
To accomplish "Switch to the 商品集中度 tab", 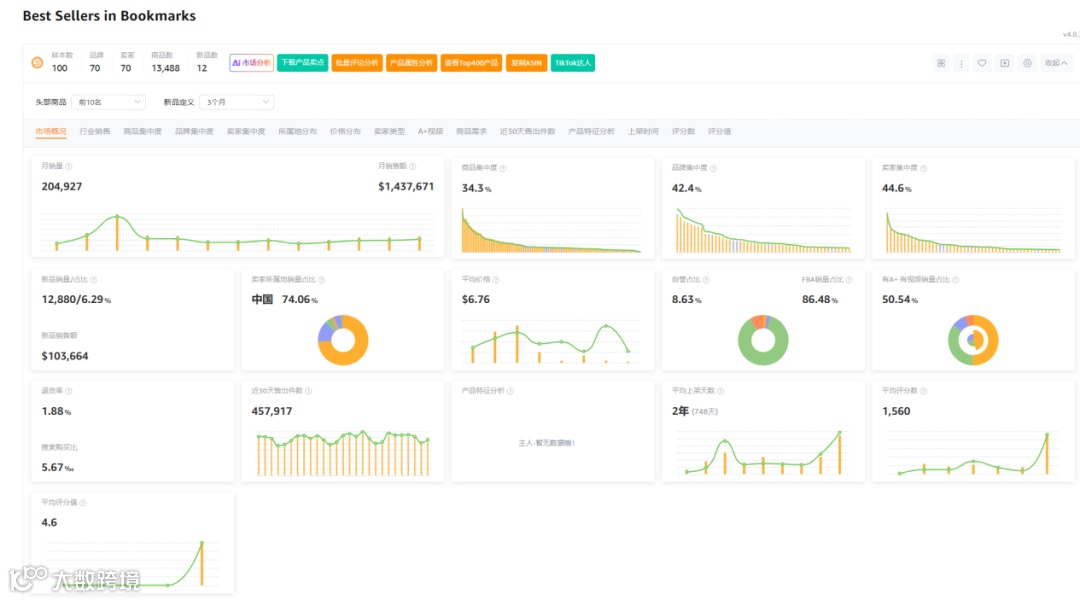I will pos(143,131).
